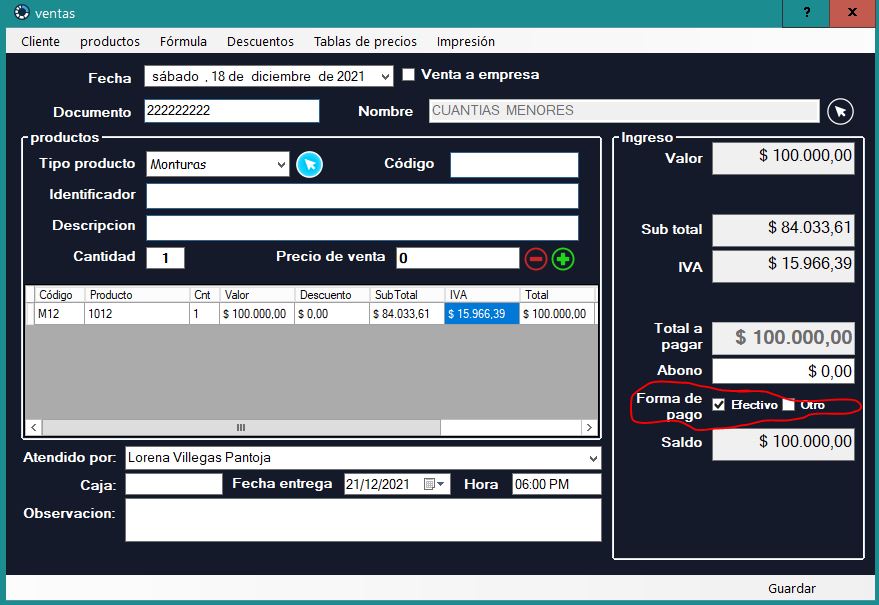Click the Sub total field in Ingreso panel
Image resolution: width=879 pixels, height=605 pixels.
point(783,230)
